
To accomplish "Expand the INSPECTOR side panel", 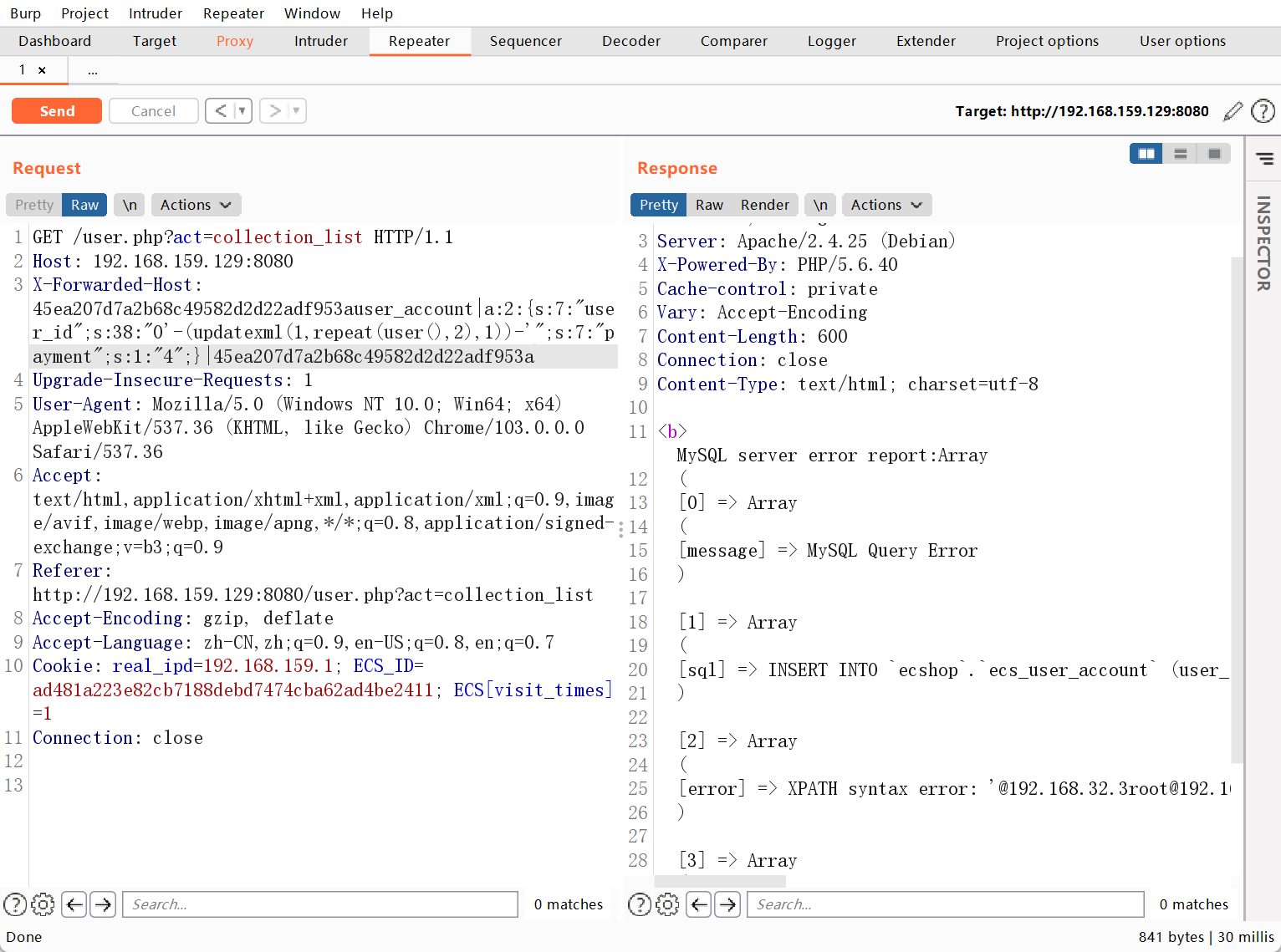I will pyautogui.click(x=1263, y=243).
